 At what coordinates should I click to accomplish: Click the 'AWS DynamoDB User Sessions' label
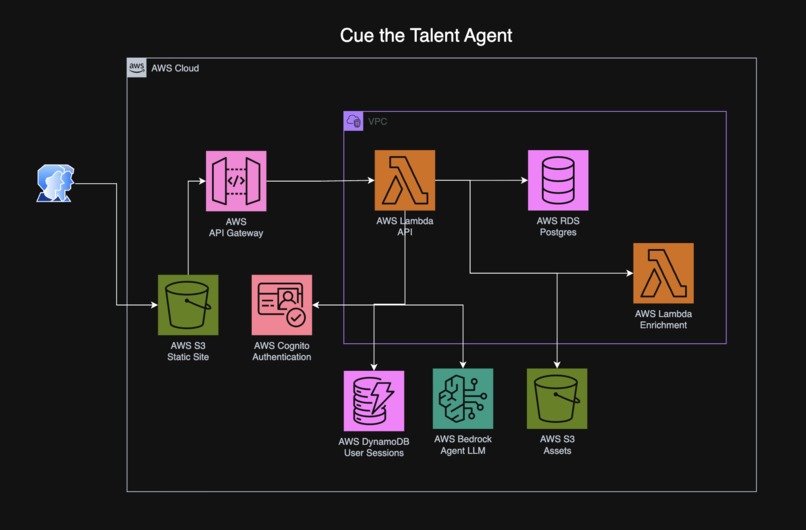point(374,447)
